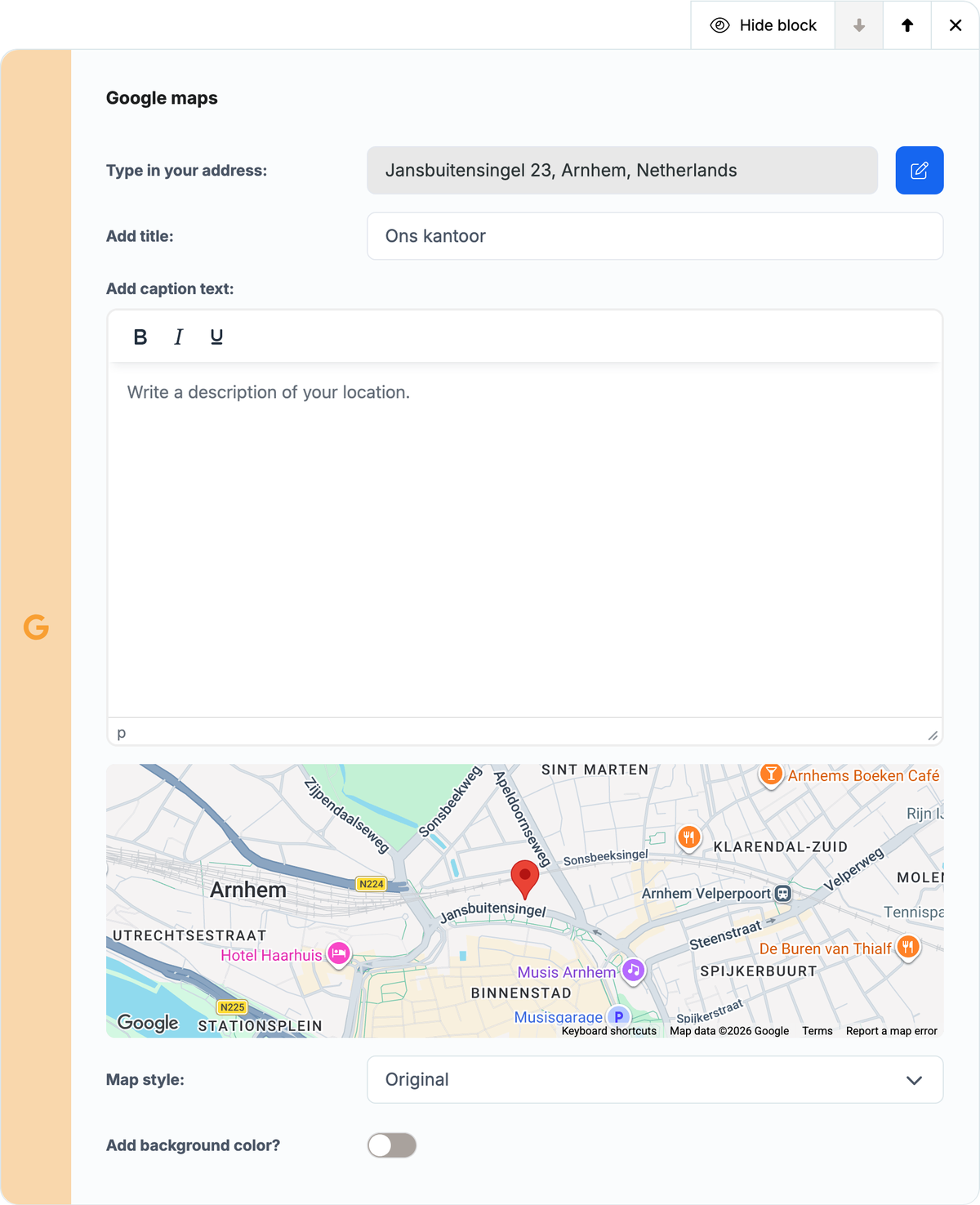Click the Steenstraat street label

click(725, 935)
